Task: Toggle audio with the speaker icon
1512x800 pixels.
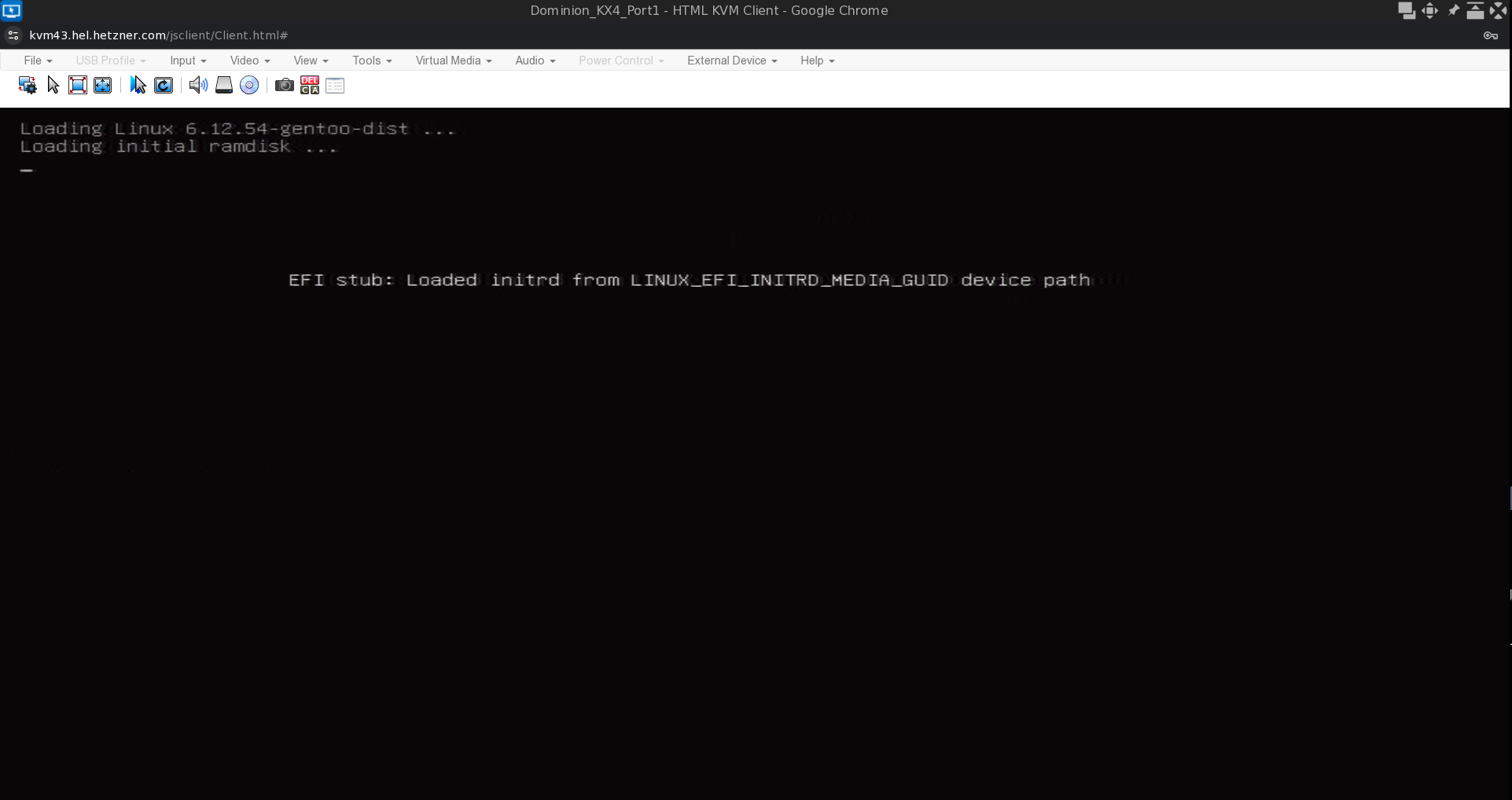Action: pyautogui.click(x=198, y=85)
